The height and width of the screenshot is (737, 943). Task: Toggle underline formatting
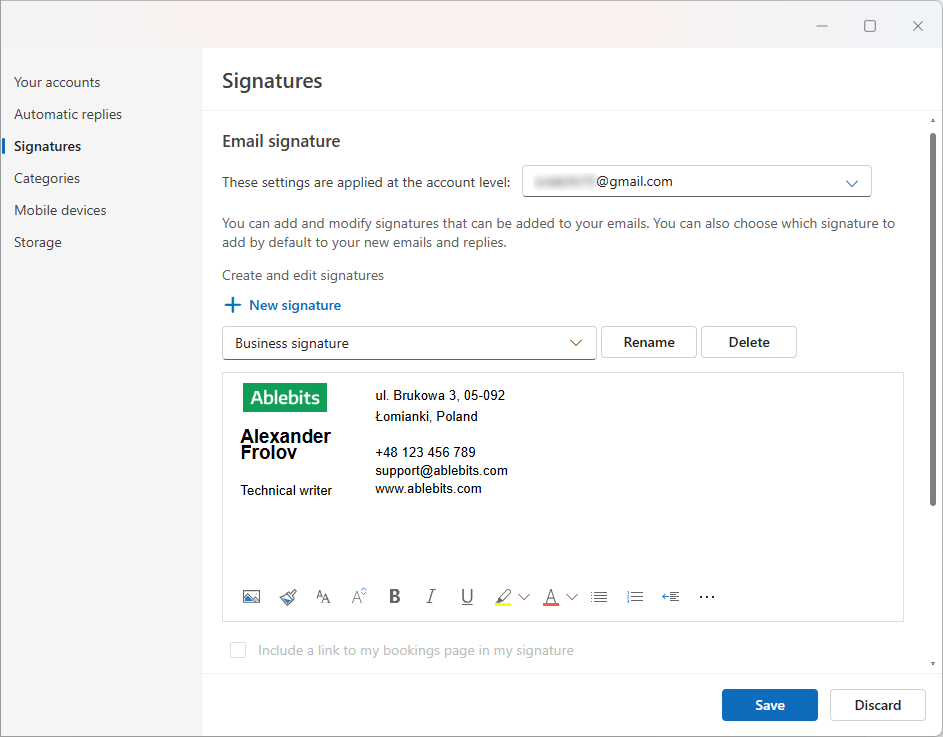click(467, 597)
